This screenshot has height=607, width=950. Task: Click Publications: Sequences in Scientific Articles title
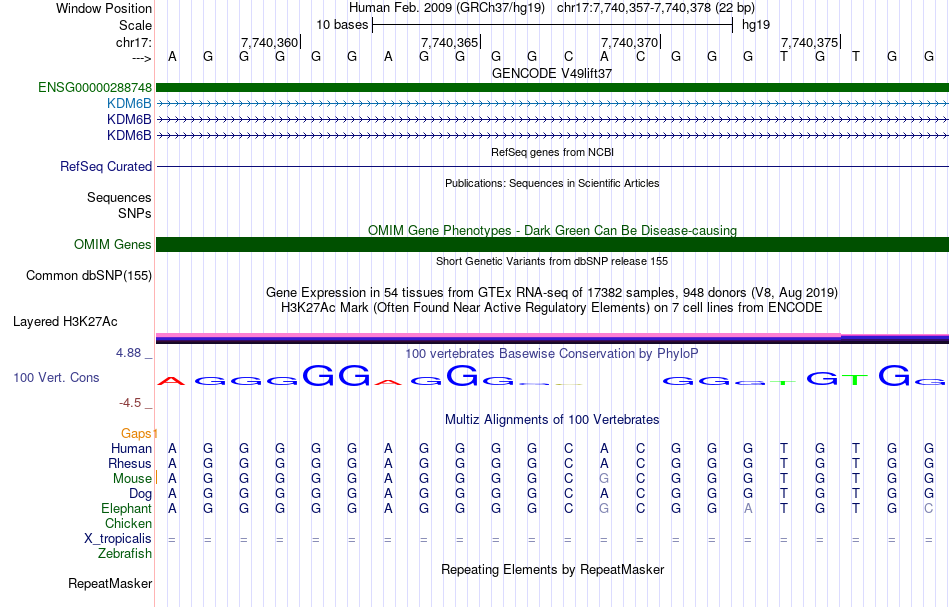pyautogui.click(x=552, y=183)
